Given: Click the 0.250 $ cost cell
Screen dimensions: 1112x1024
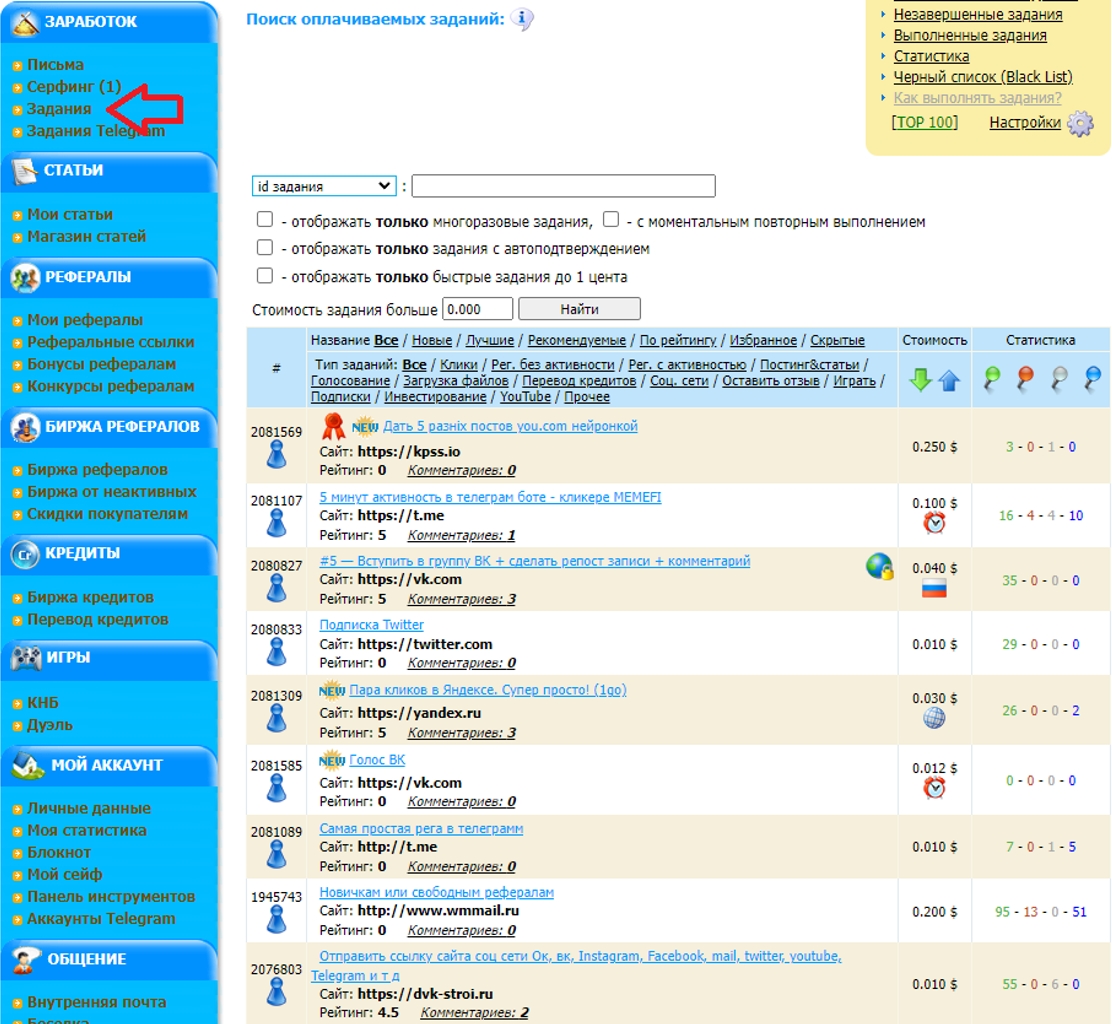Looking at the screenshot, I should pos(934,447).
